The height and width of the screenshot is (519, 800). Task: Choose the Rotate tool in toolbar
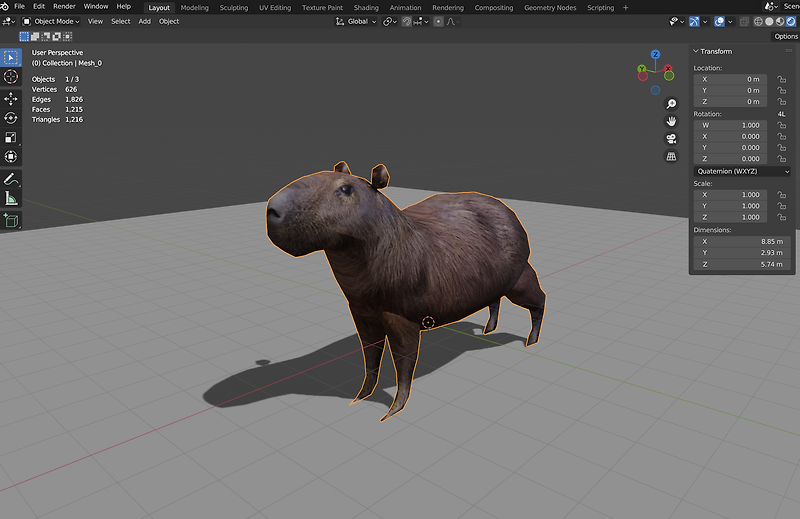[11, 118]
